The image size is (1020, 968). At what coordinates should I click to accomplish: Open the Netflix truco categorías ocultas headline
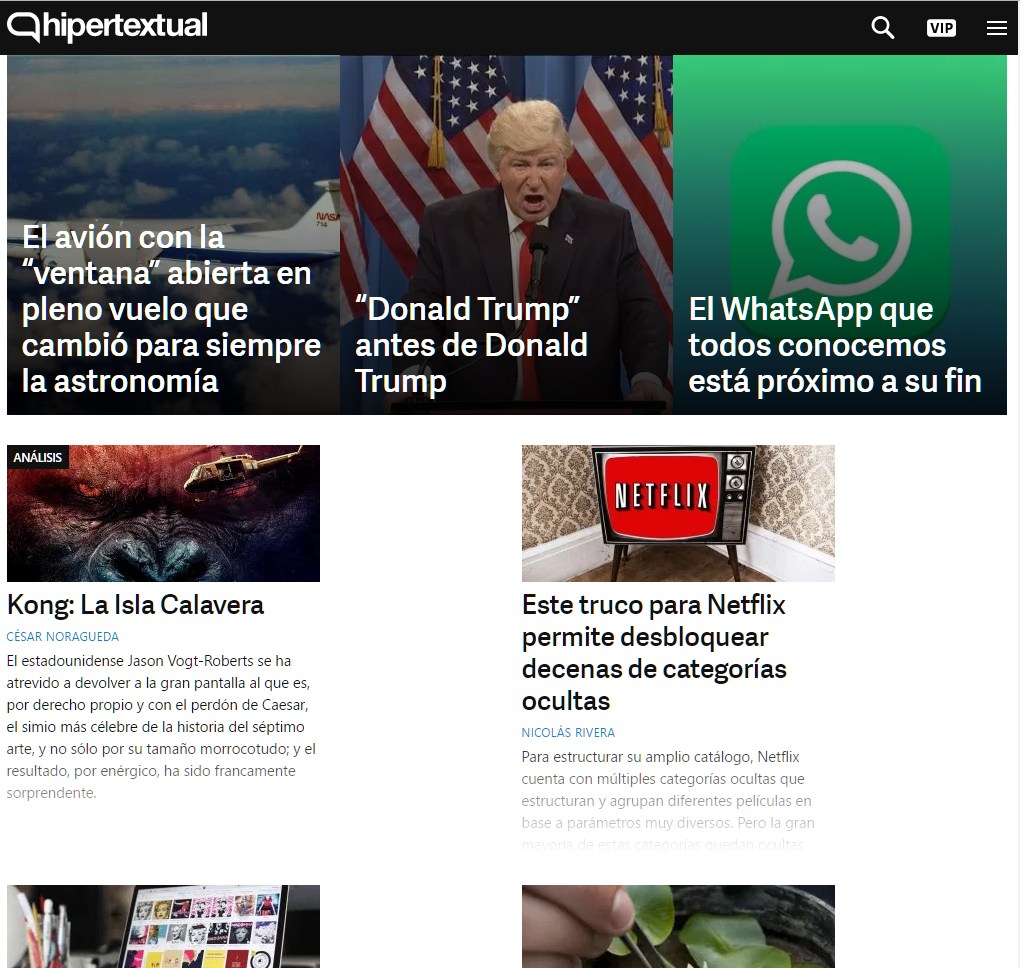tap(654, 652)
